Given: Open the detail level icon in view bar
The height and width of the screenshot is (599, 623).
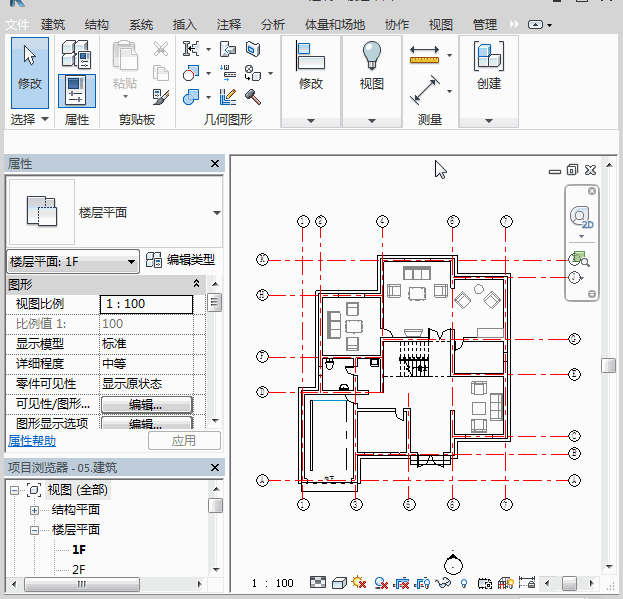Looking at the screenshot, I should (318, 583).
